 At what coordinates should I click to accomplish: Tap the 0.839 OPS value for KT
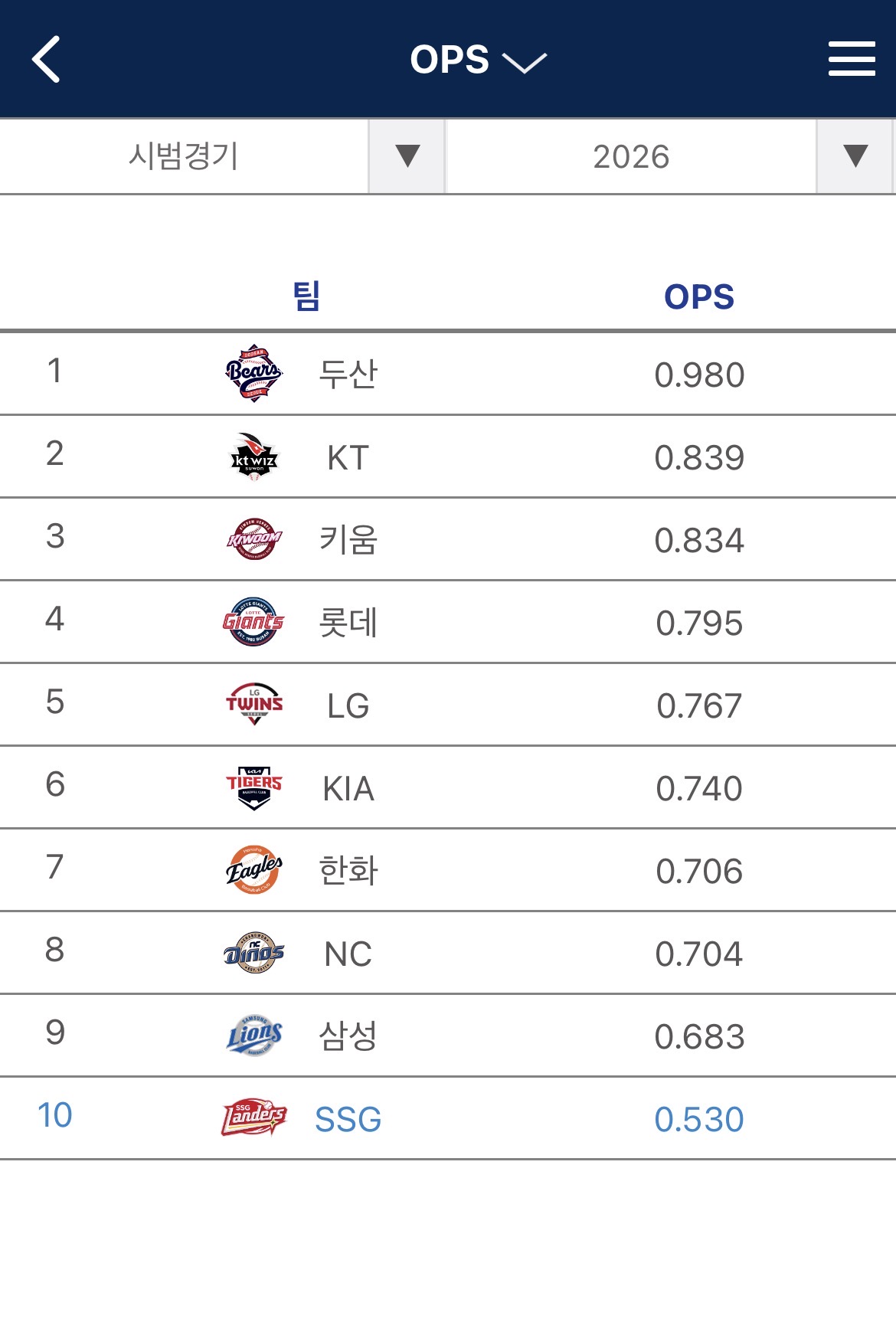[698, 458]
